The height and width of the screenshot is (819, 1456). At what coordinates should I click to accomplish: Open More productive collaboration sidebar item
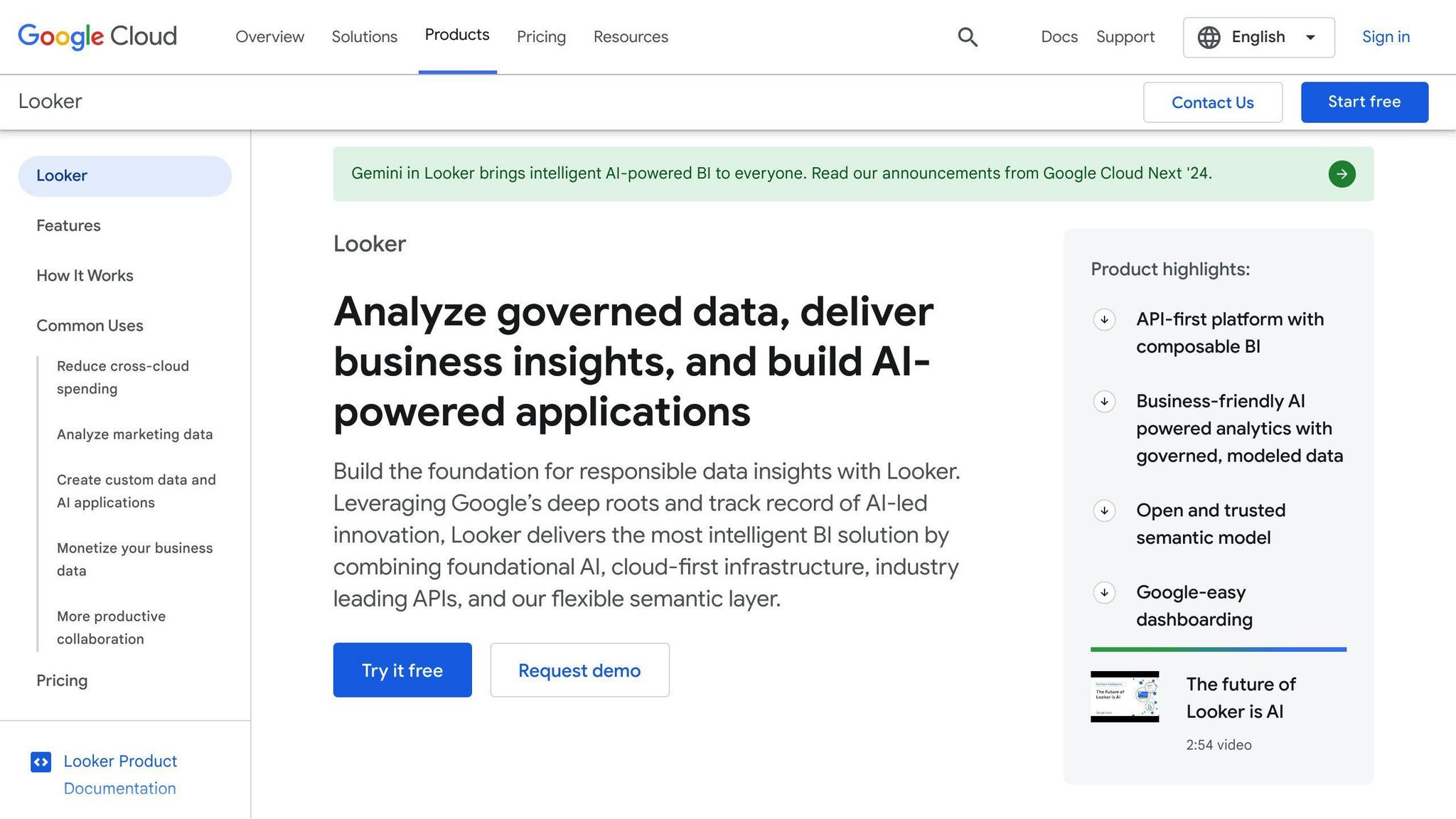click(111, 628)
